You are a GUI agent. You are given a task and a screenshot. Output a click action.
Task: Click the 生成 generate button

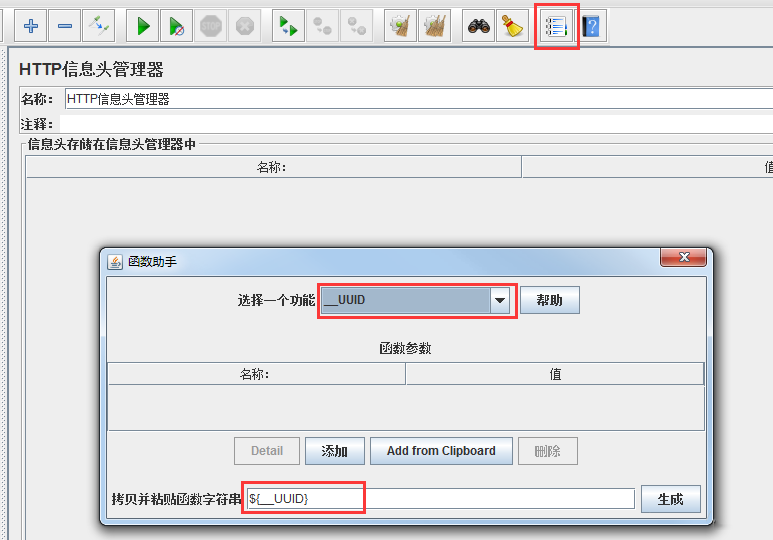coord(670,499)
